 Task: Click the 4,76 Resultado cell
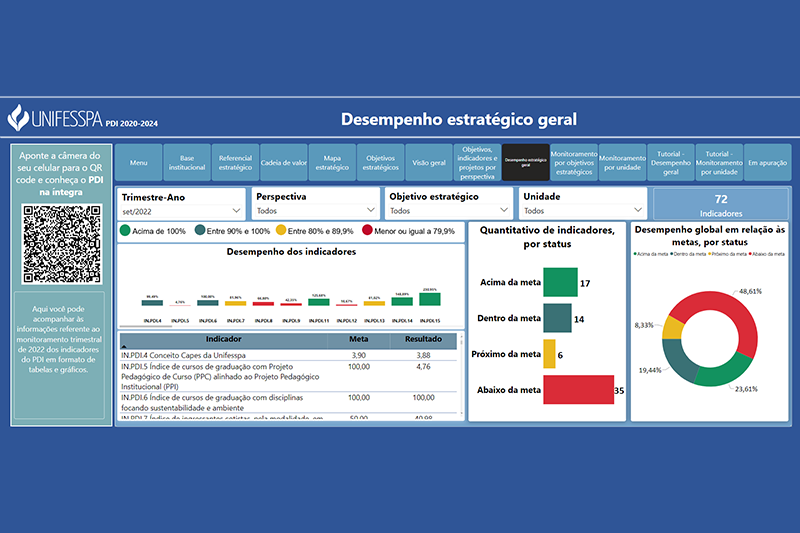point(423,367)
